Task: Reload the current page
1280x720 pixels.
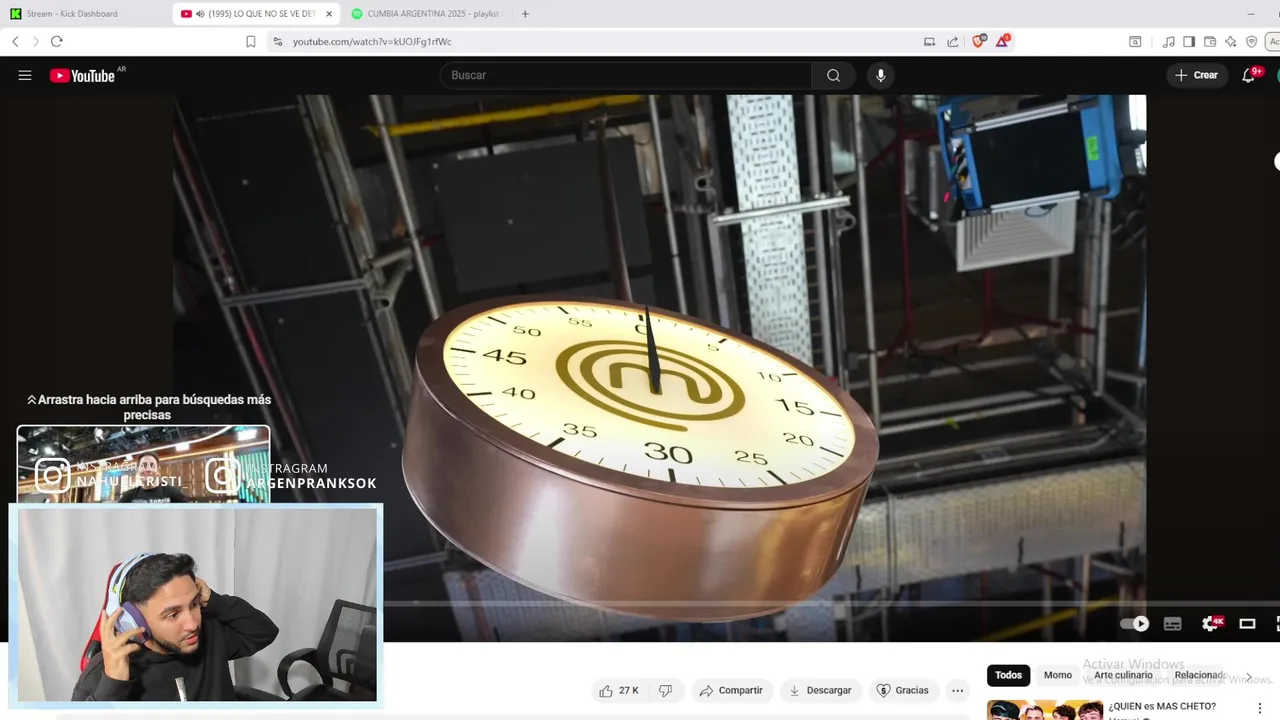Action: (x=56, y=41)
